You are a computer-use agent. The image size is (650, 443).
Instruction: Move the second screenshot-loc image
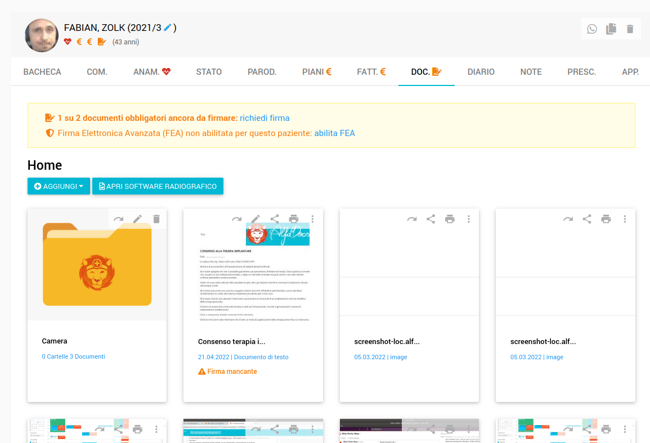pyautogui.click(x=568, y=219)
